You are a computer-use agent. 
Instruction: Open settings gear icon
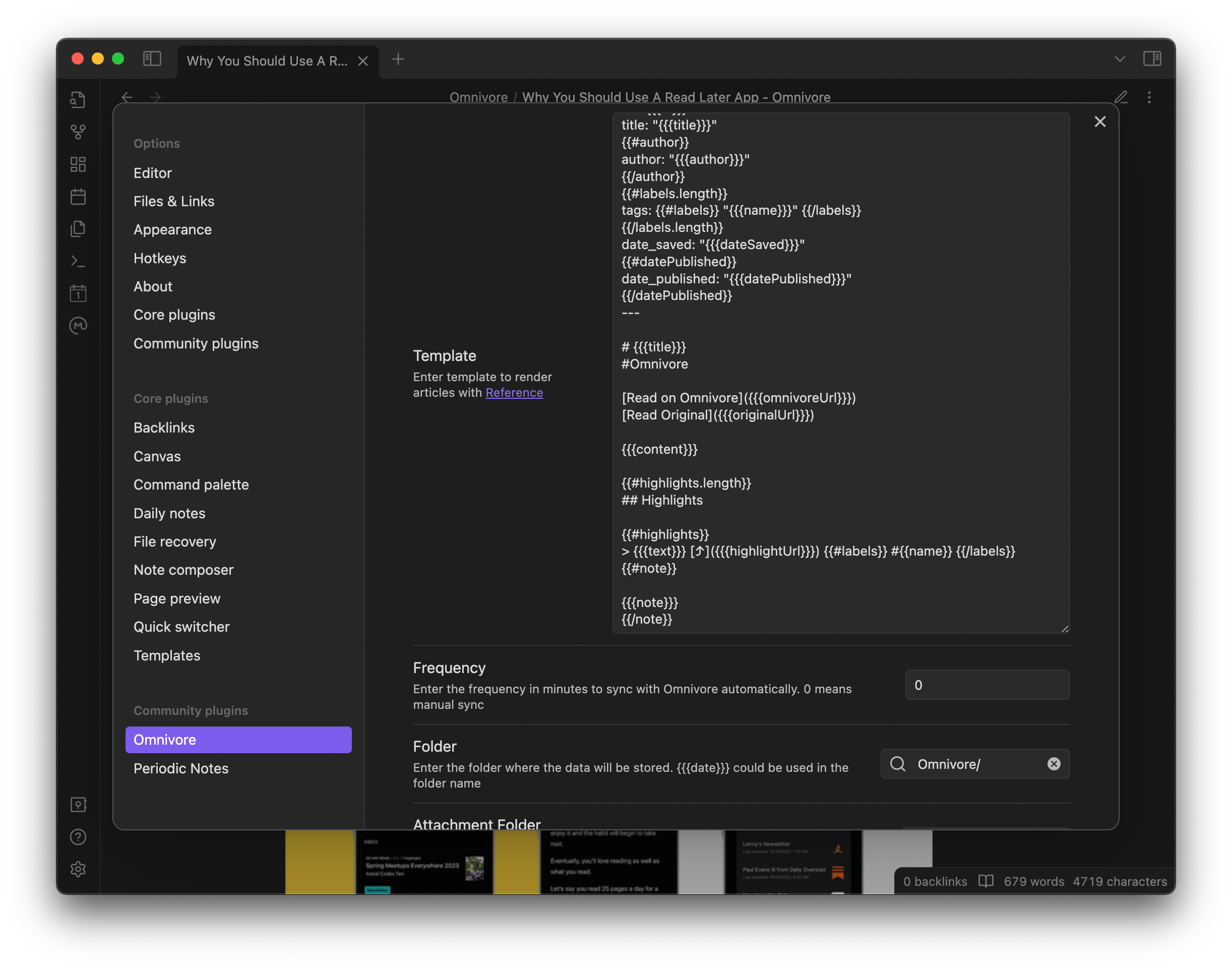click(x=78, y=869)
